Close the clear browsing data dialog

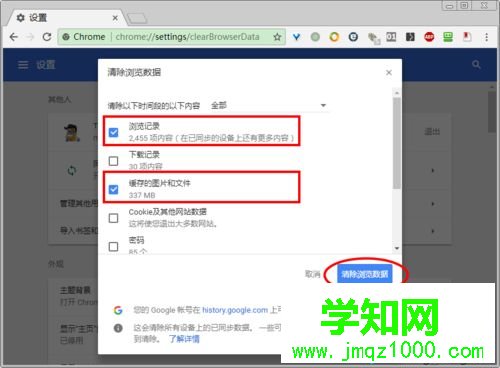pyautogui.click(x=389, y=72)
